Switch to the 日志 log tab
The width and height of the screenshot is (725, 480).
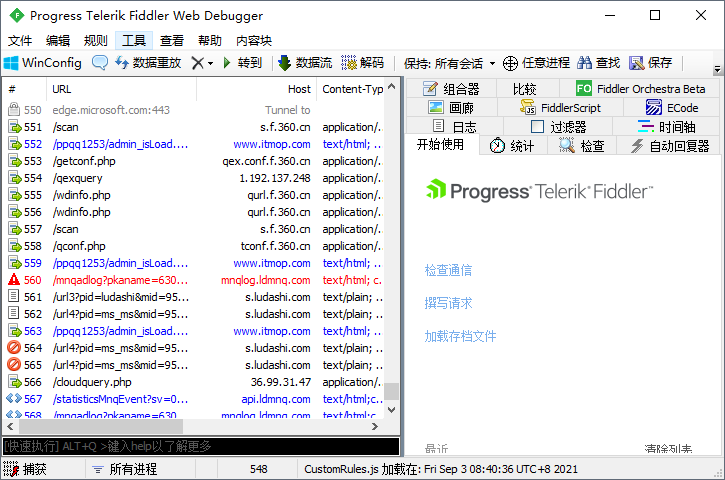pos(455,126)
